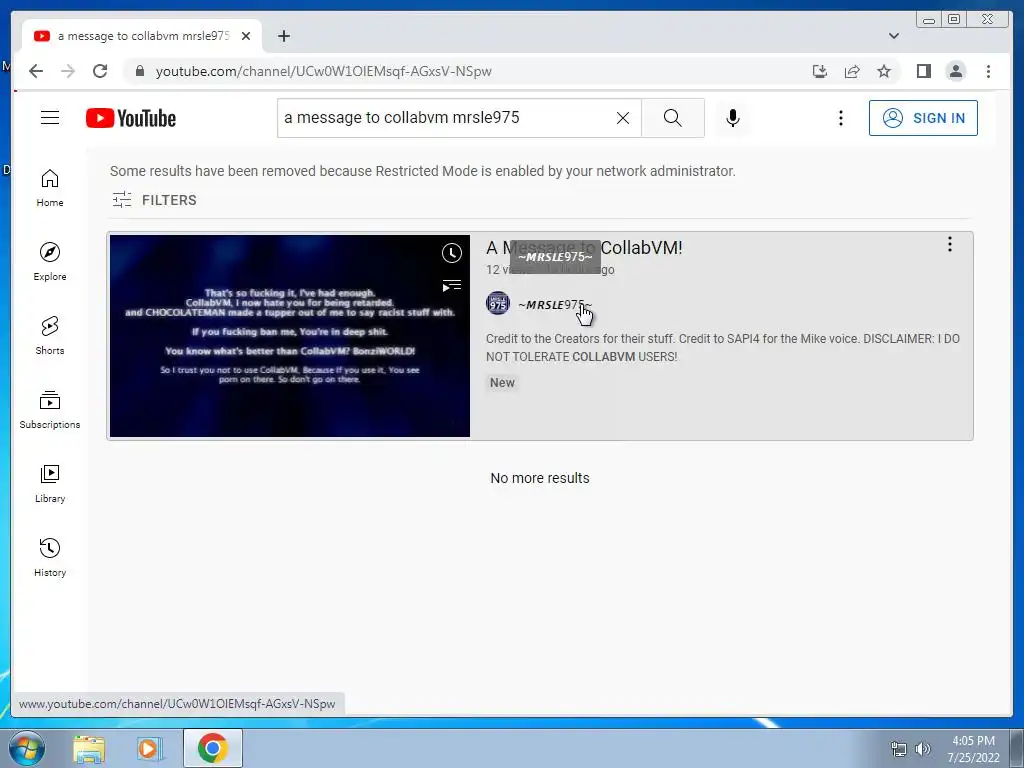
Task: Click the New badge on the video
Action: coord(502,383)
